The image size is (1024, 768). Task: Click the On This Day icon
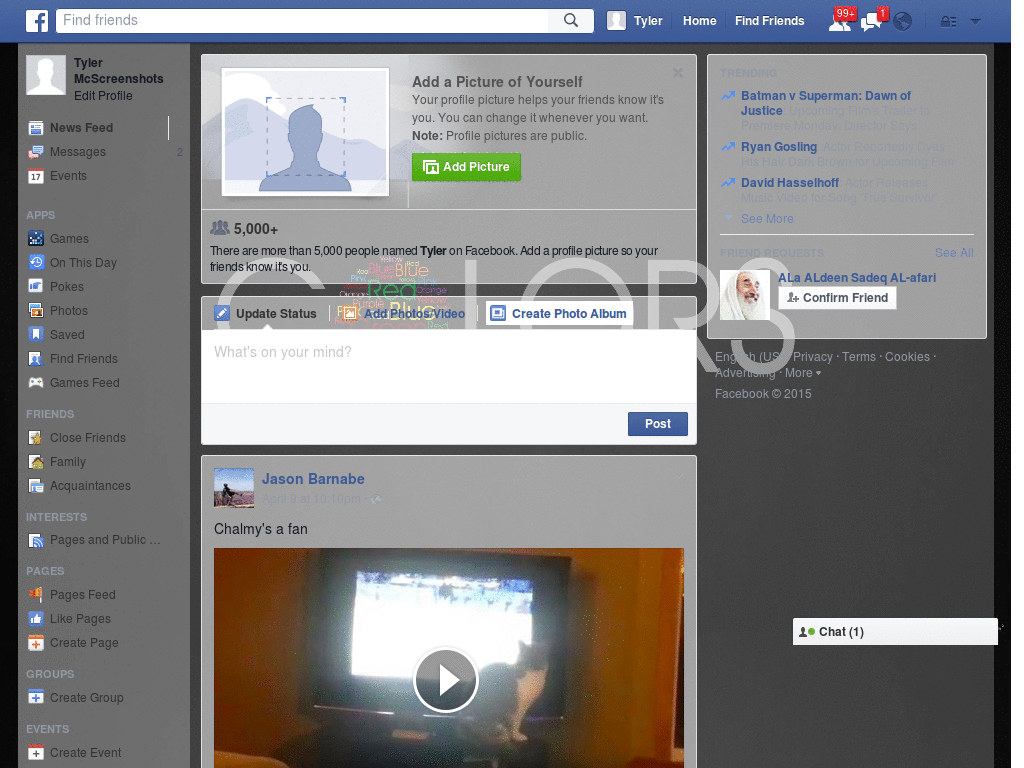[x=36, y=263]
